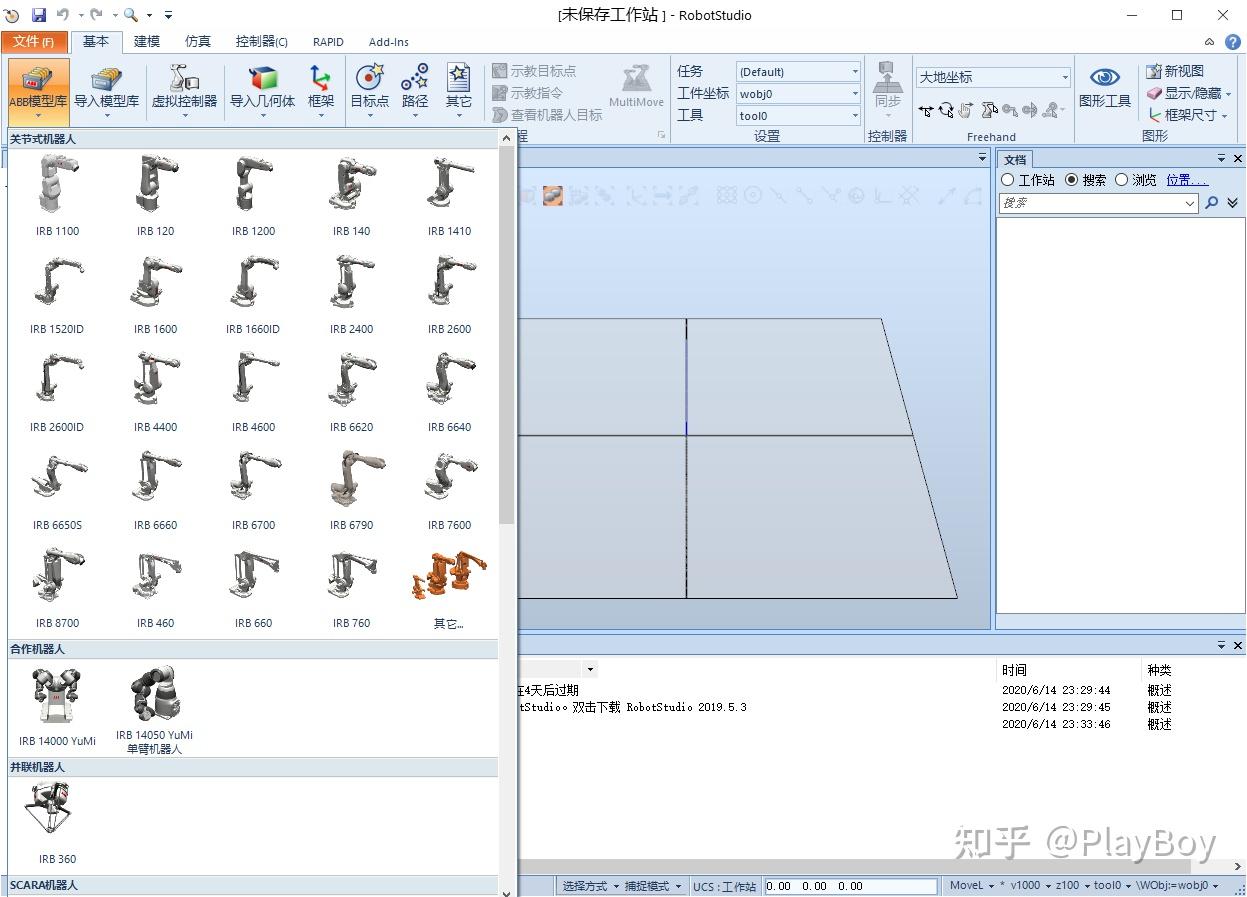Click the 新视图 button
Screen dimensions: 1247x897
click(x=1185, y=70)
